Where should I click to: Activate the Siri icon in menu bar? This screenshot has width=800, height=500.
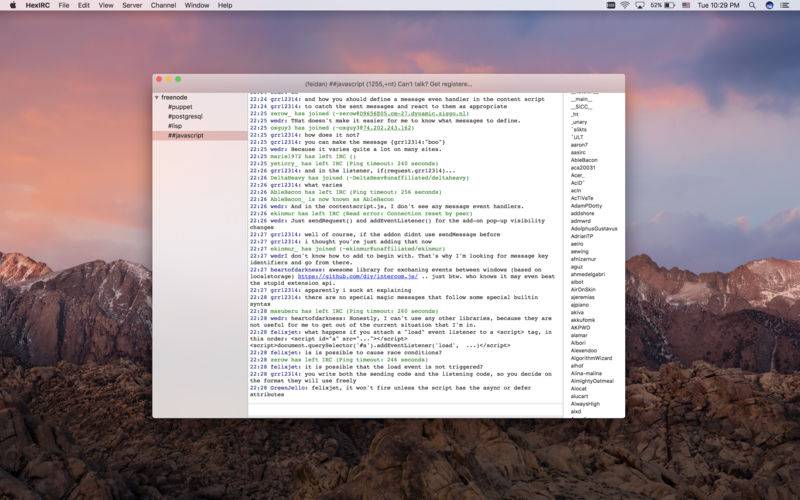coord(769,5)
